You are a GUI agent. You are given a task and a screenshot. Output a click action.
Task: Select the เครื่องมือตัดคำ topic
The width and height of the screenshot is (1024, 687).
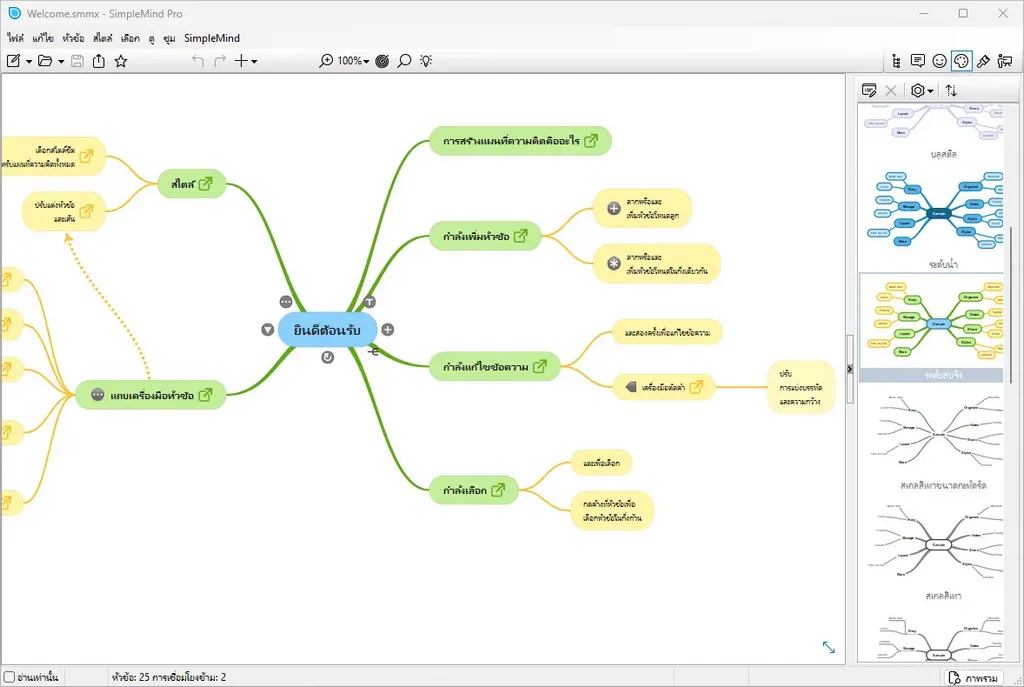(x=664, y=387)
